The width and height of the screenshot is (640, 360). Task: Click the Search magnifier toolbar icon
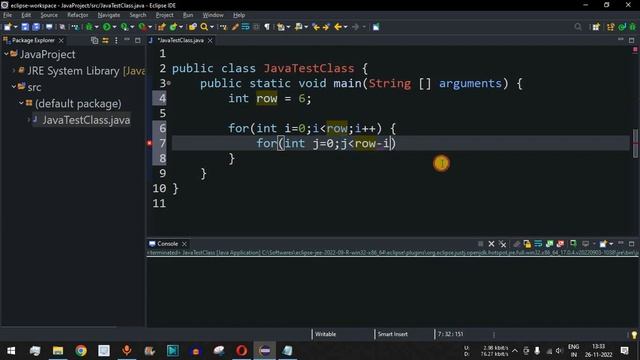204,27
